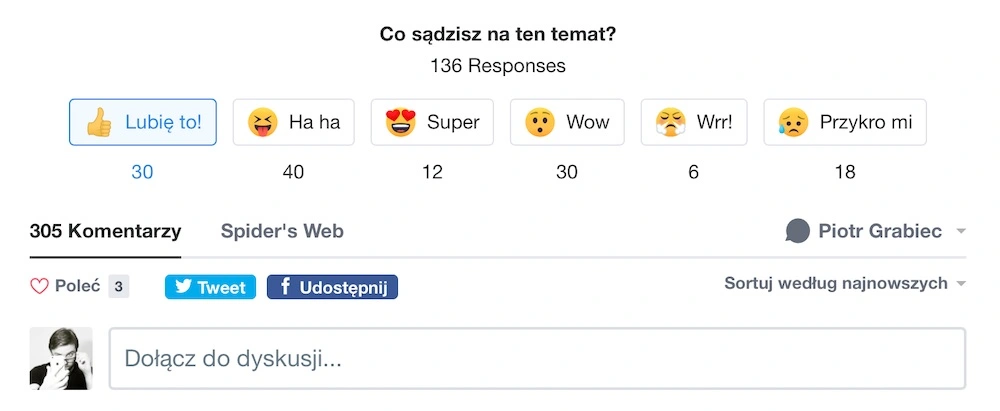
Task: Expand the Piotr Grabiec user menu arrow
Action: pos(961,231)
